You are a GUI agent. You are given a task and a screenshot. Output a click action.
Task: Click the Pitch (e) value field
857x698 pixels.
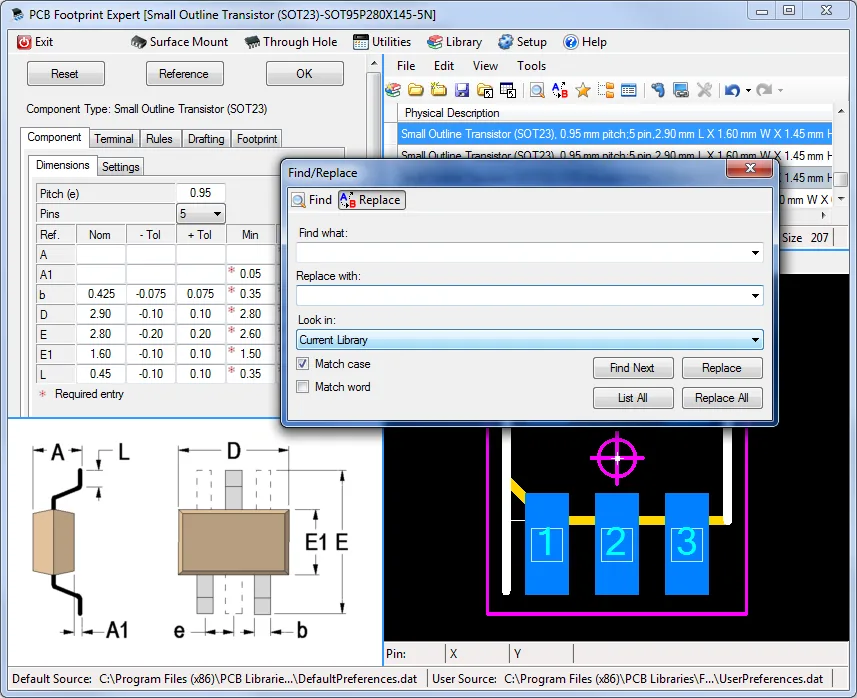[x=201, y=193]
